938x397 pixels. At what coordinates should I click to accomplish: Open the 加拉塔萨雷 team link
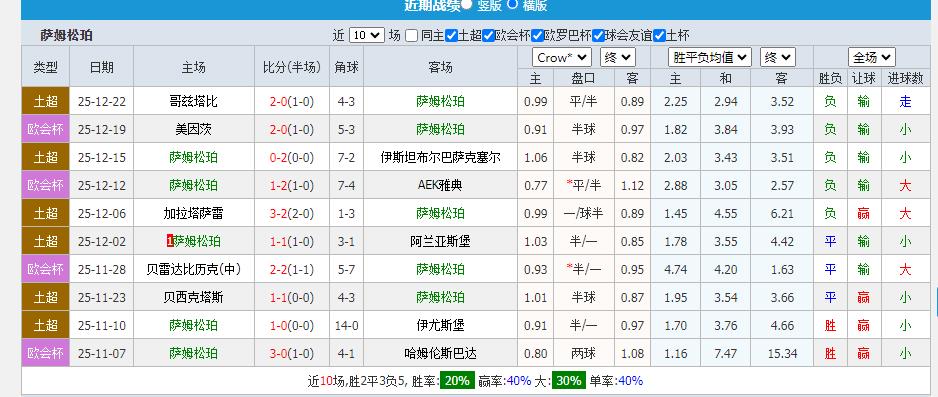193,213
